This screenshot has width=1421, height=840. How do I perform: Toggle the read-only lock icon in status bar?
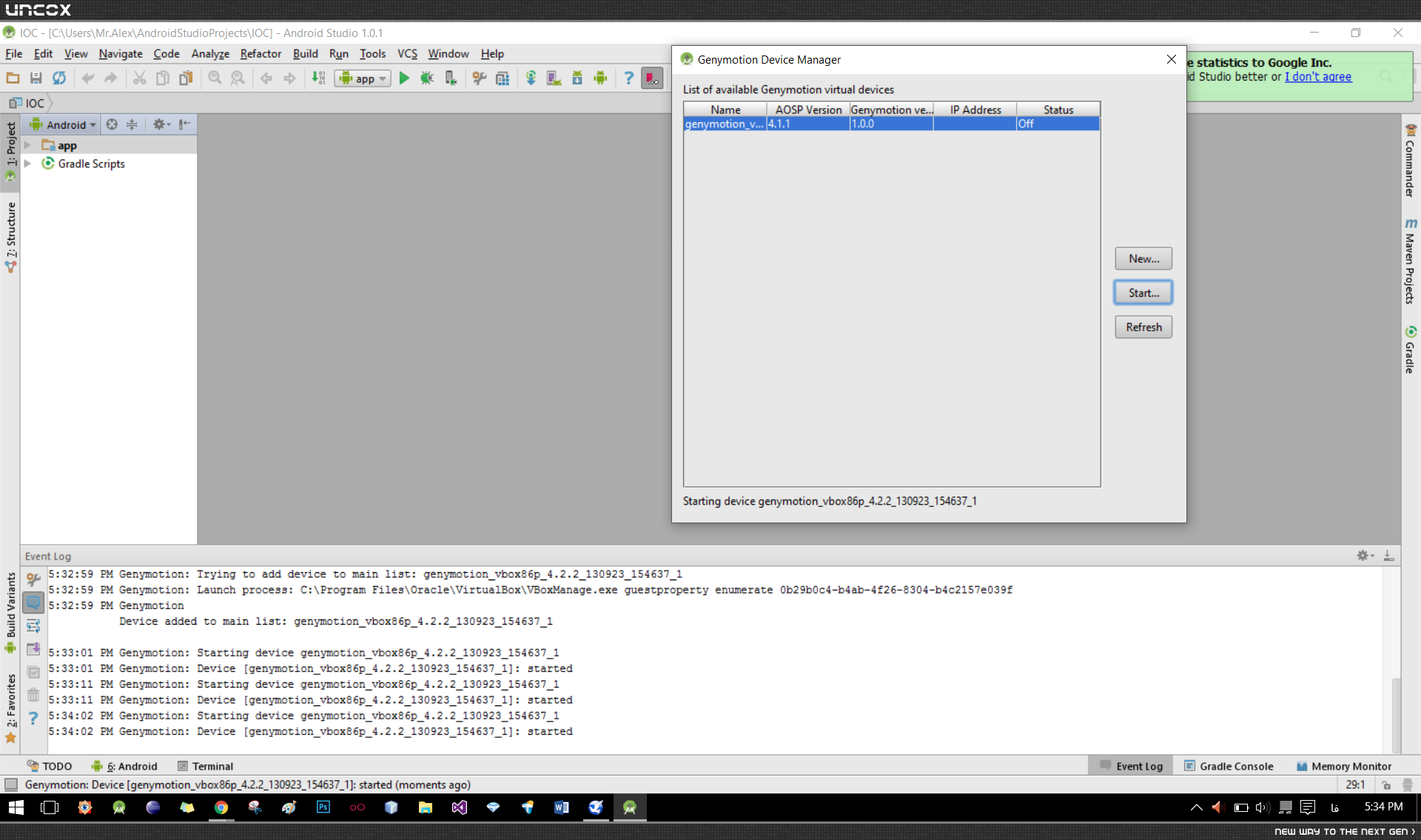[x=1386, y=785]
